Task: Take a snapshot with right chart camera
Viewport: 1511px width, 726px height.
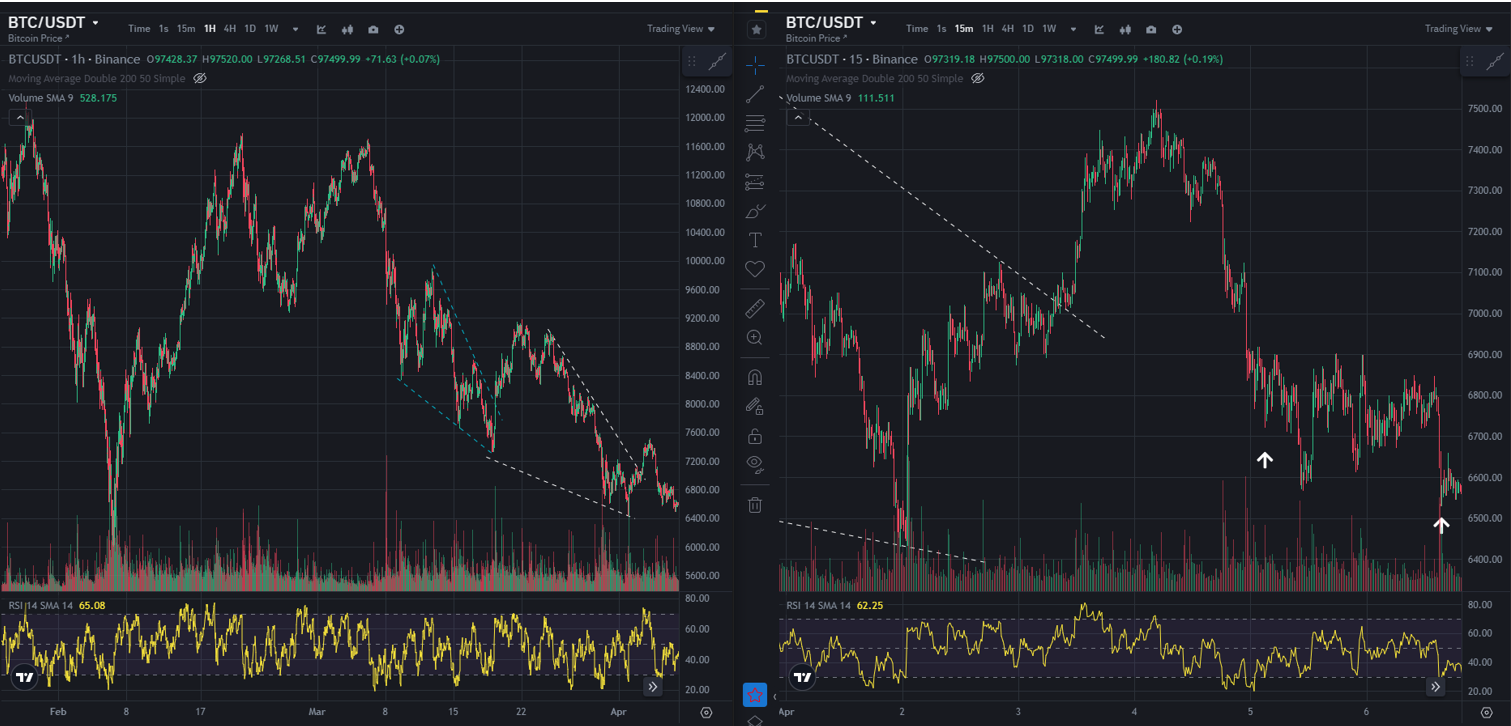Action: 1151,29
